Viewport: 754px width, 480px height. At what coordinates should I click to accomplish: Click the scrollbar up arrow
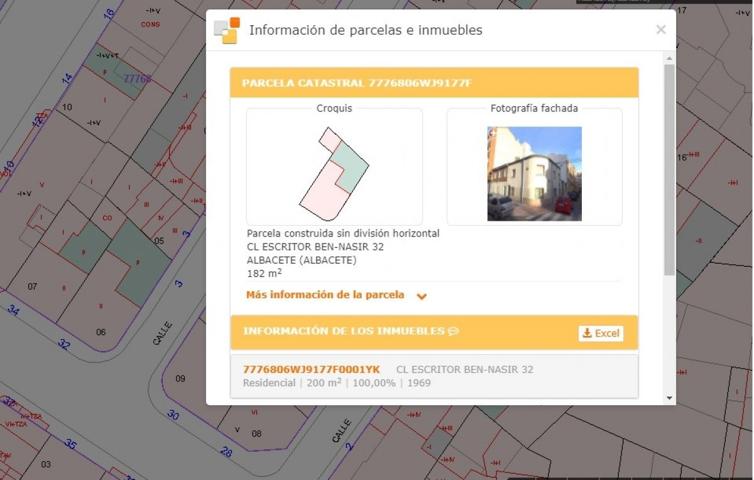pyautogui.click(x=669, y=58)
